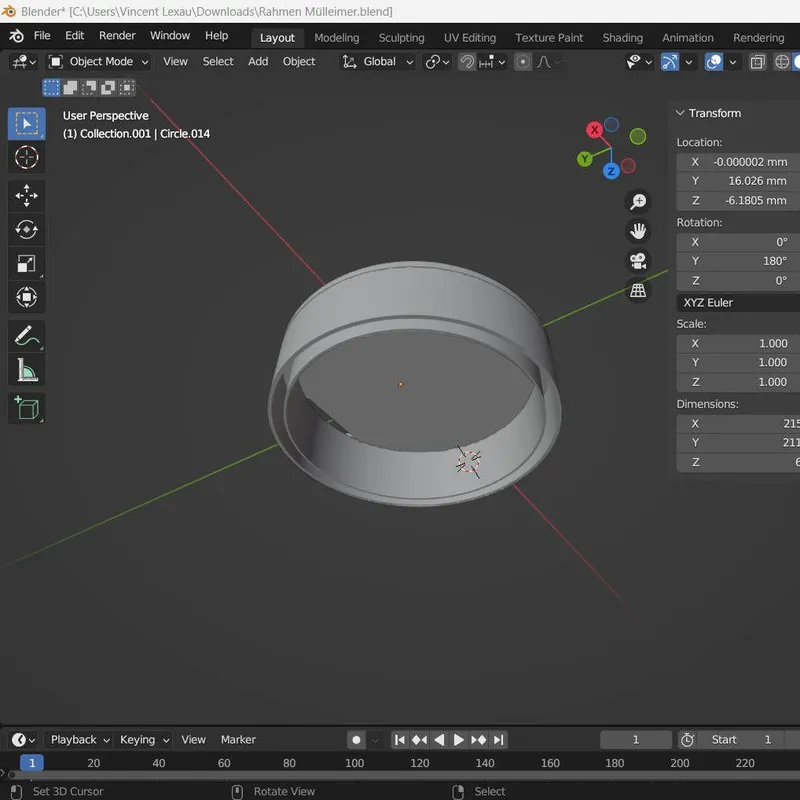Open XYZ Euler rotation mode dropdown
The height and width of the screenshot is (800, 800).
click(738, 302)
